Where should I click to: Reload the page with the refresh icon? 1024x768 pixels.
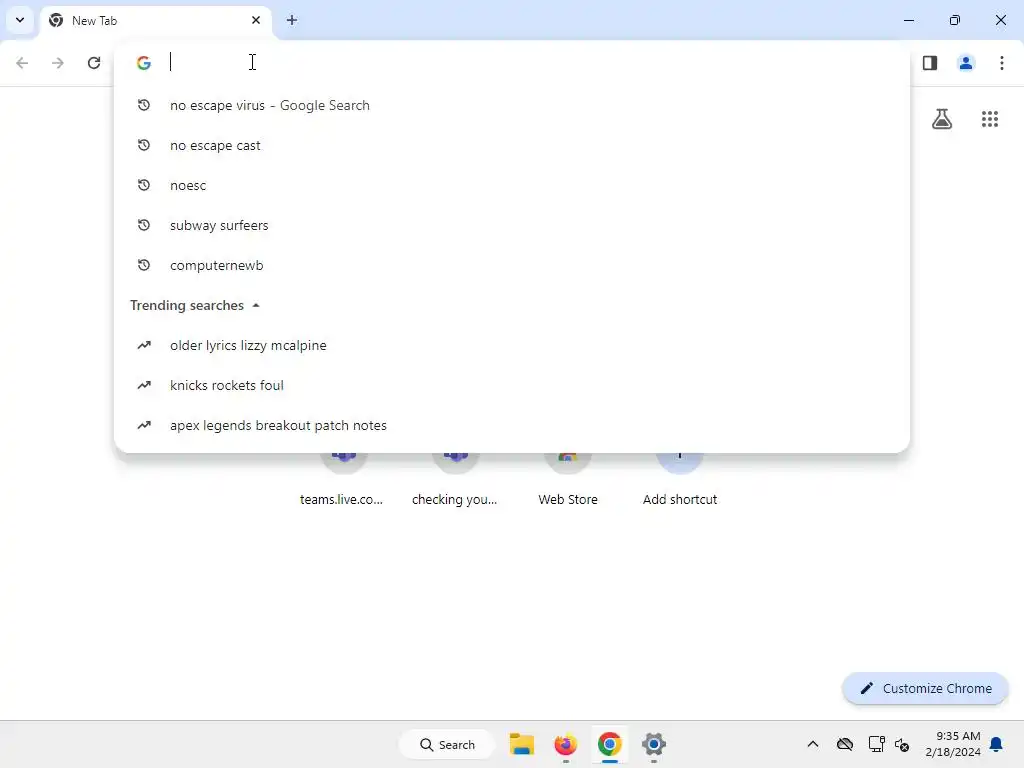tap(94, 63)
